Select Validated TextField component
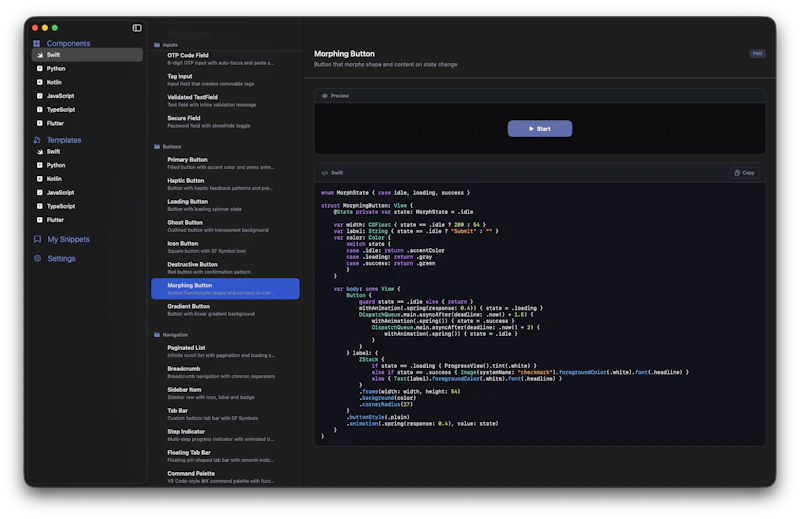 coord(226,101)
